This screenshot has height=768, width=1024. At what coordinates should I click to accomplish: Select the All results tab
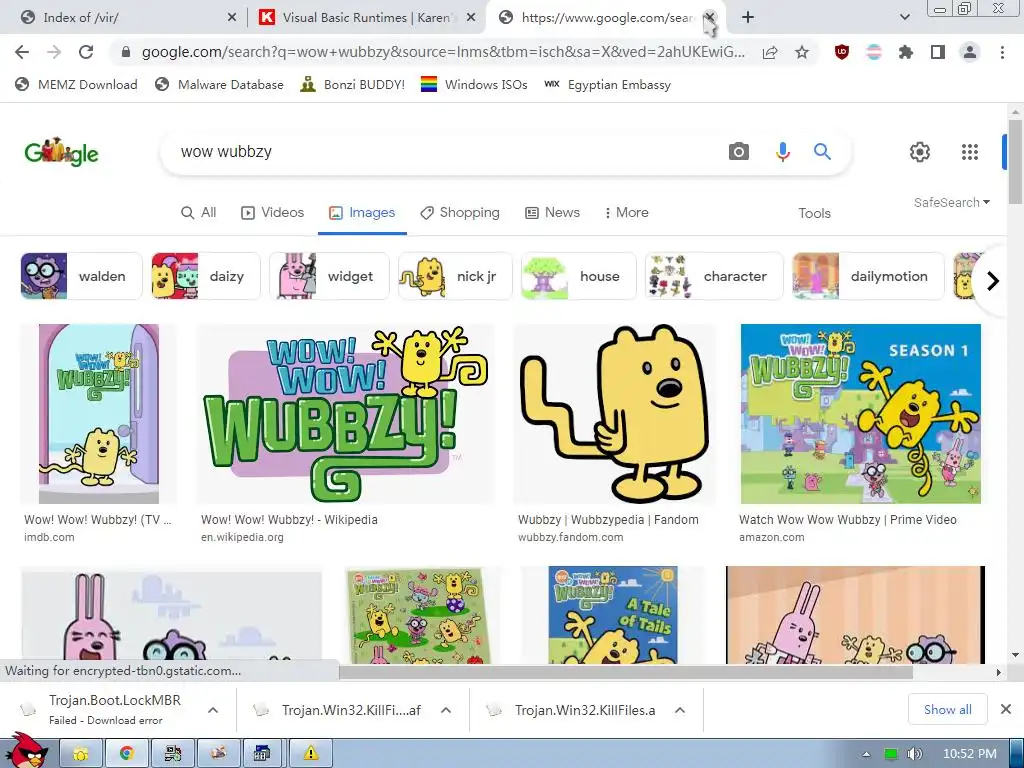point(199,213)
